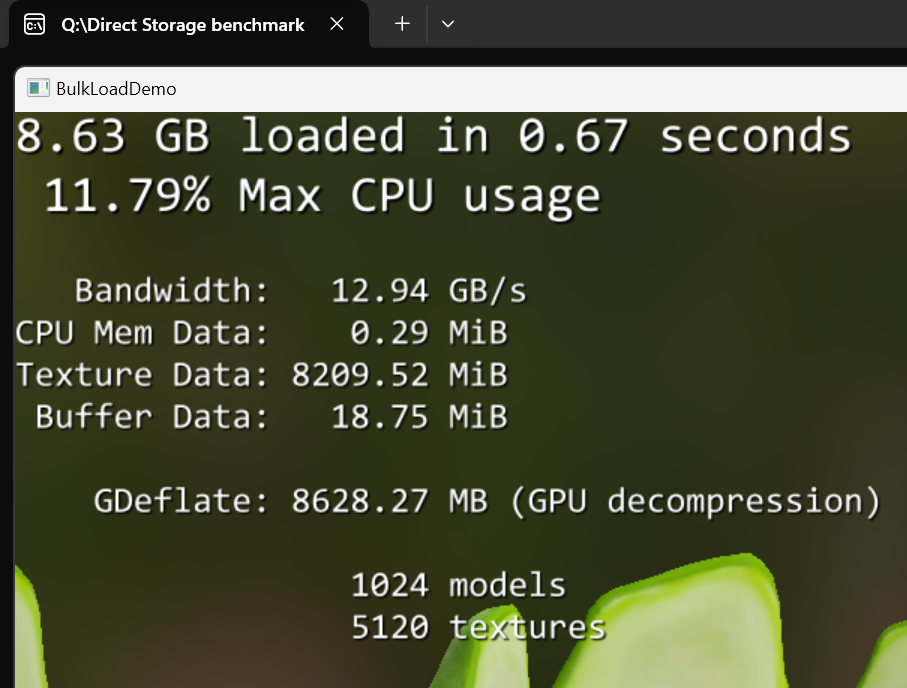Click the GDeflate GPU decompression line
907x688 pixels.
tap(487, 501)
